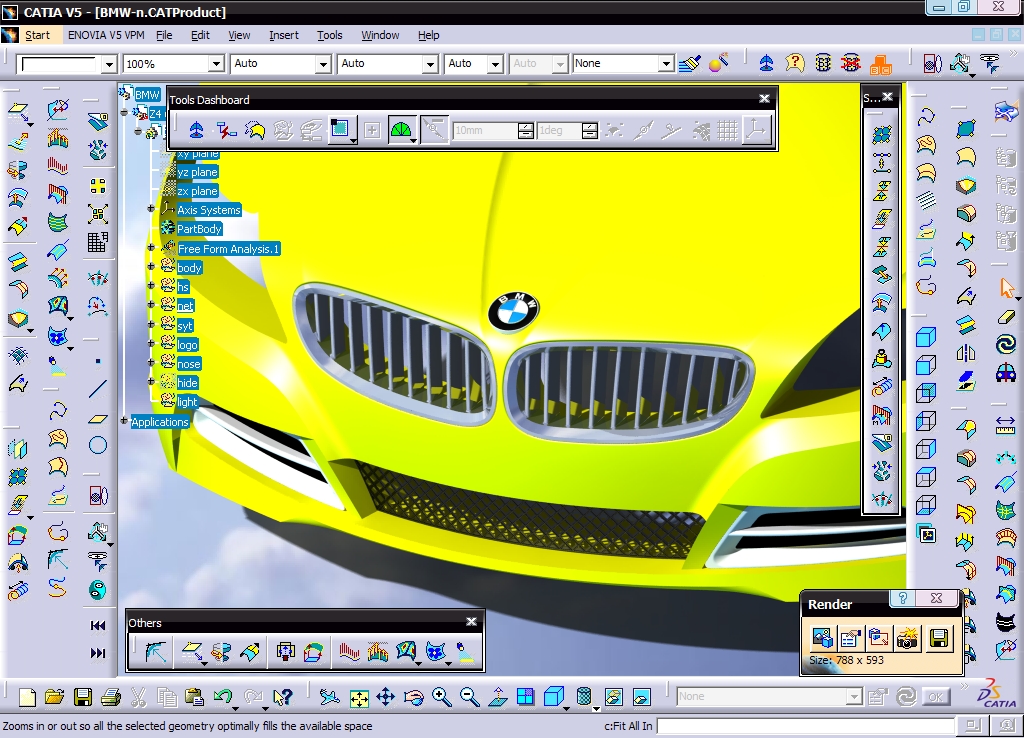Click the 10mm stepper arrows
This screenshot has height=738, width=1024.
526,131
